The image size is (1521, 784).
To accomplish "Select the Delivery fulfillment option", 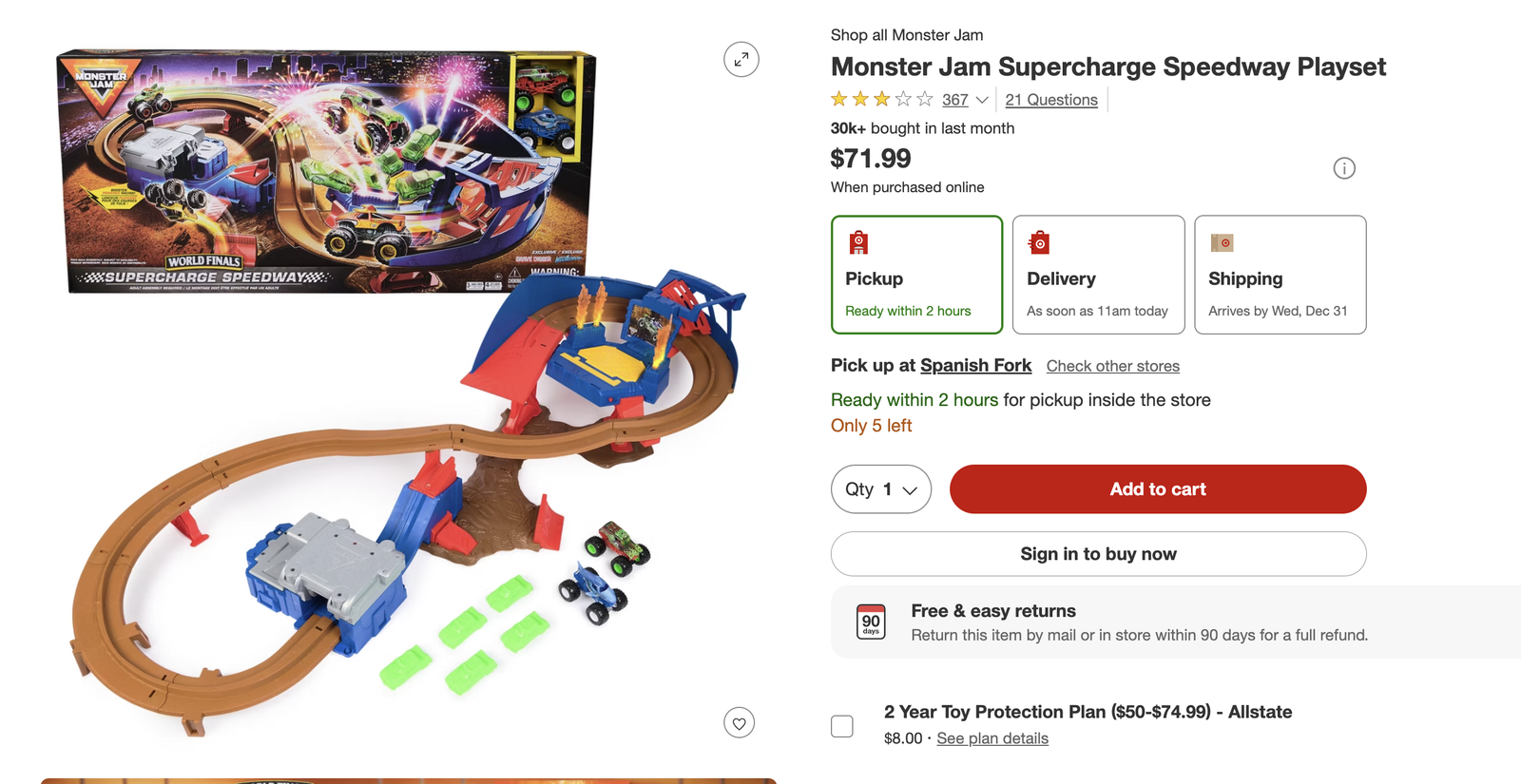I will click(x=1098, y=275).
